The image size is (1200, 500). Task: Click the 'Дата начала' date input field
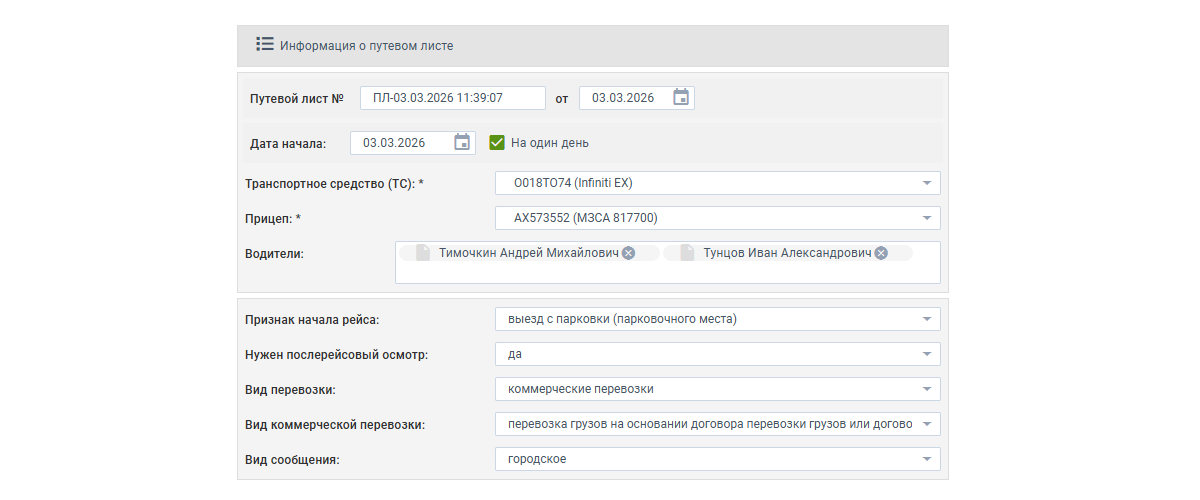tap(396, 143)
